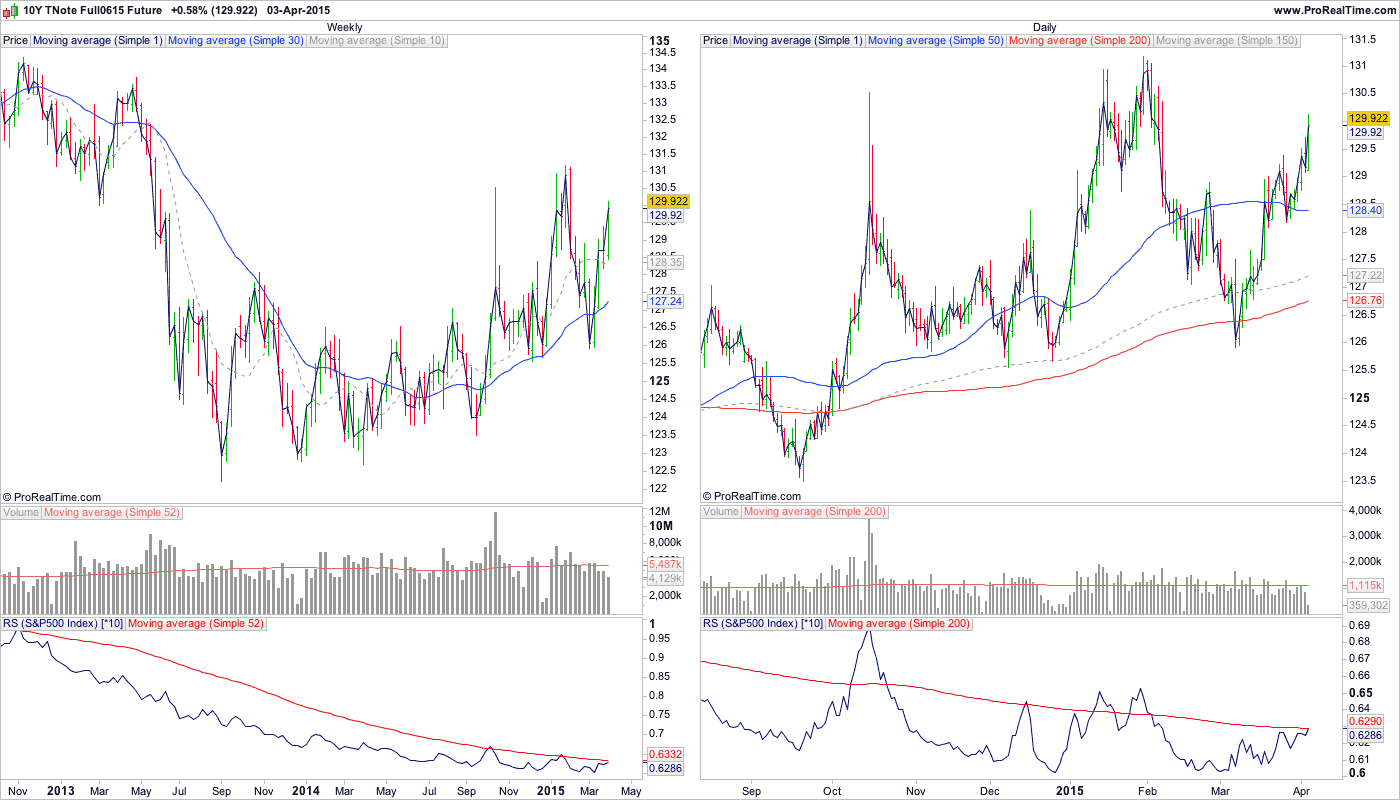
Task: Click Dec on the Daily time axis
Action: tap(990, 791)
